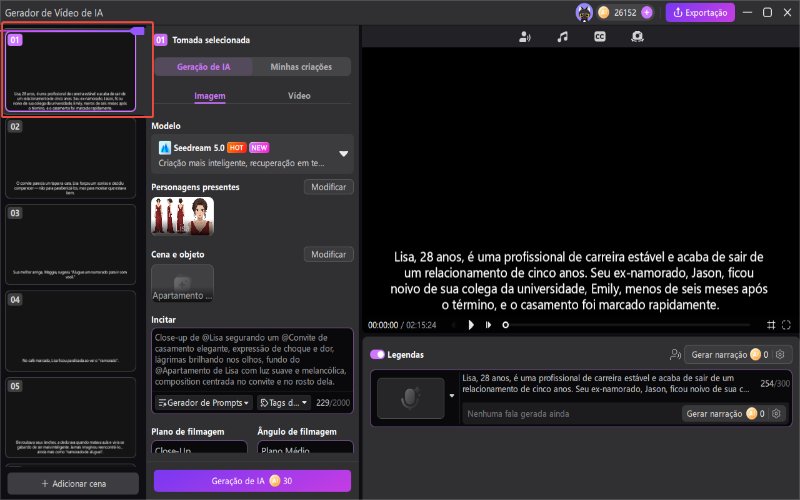Click the playback progress slider handle

pyautogui.click(x=505, y=325)
